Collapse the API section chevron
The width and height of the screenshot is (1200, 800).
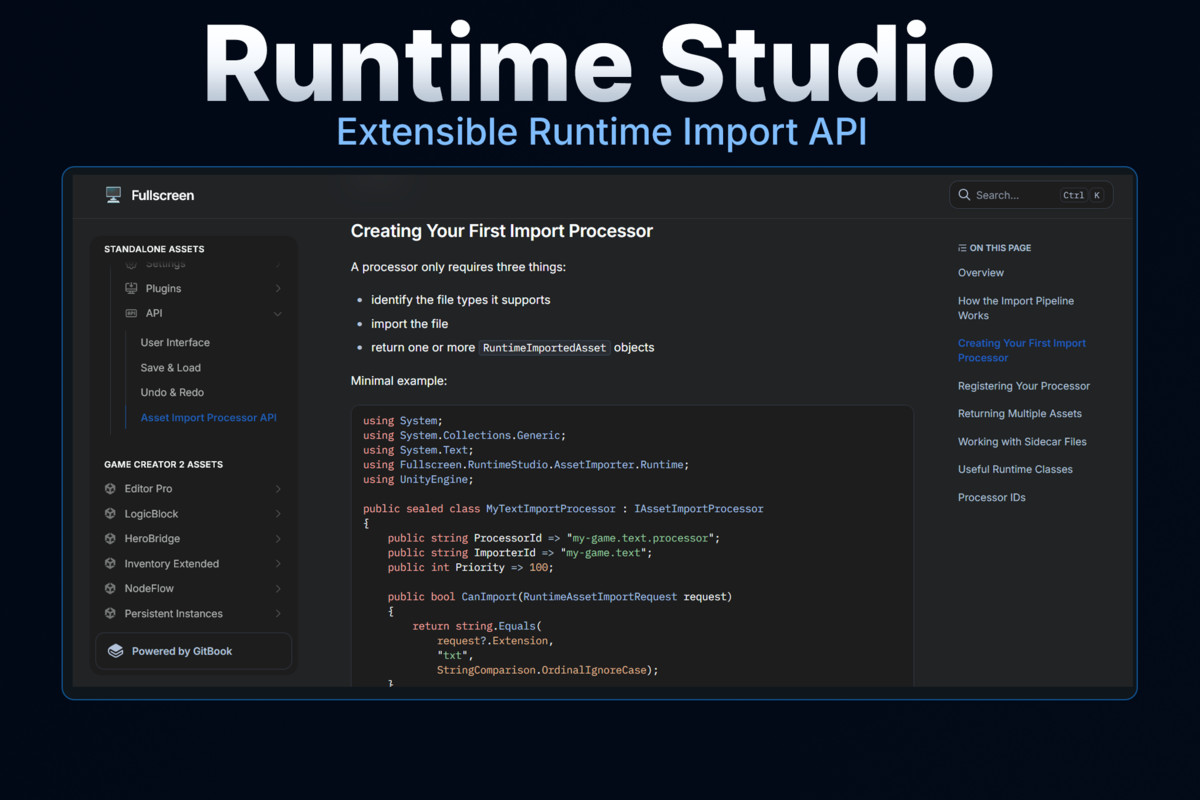point(278,314)
